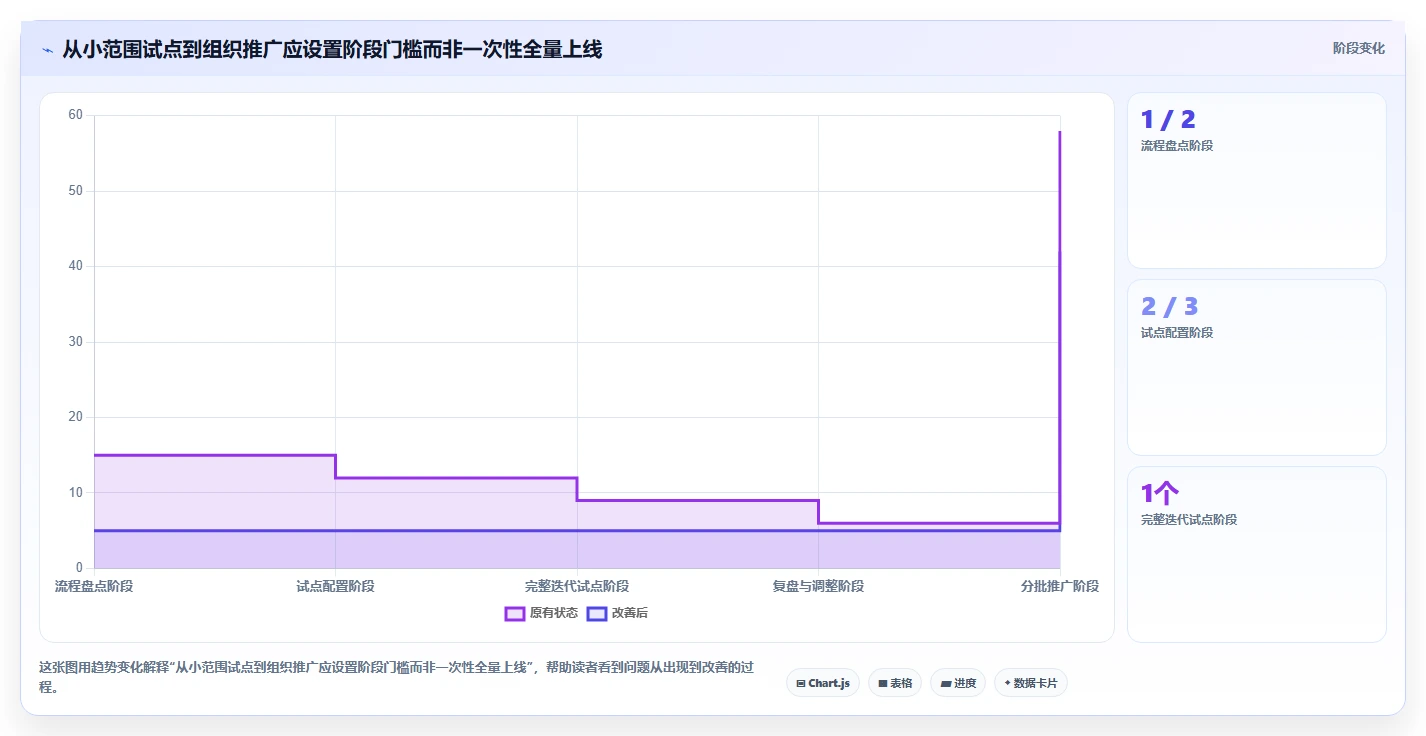Open the 1 / 2 流程盘点阶段 card
1426x736 pixels.
pos(1257,181)
